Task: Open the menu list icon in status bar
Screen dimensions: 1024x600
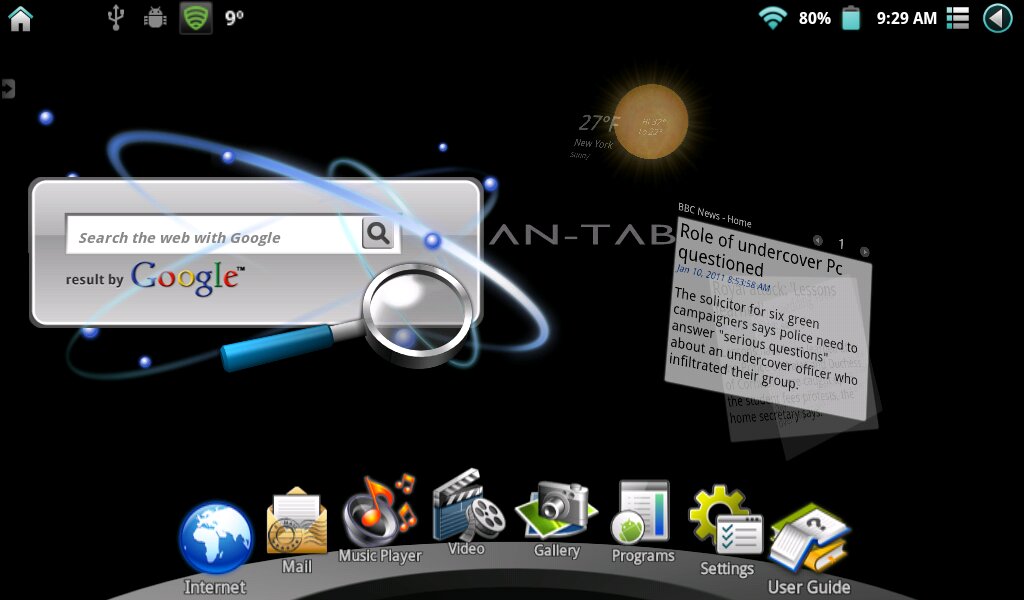Action: coord(958,18)
